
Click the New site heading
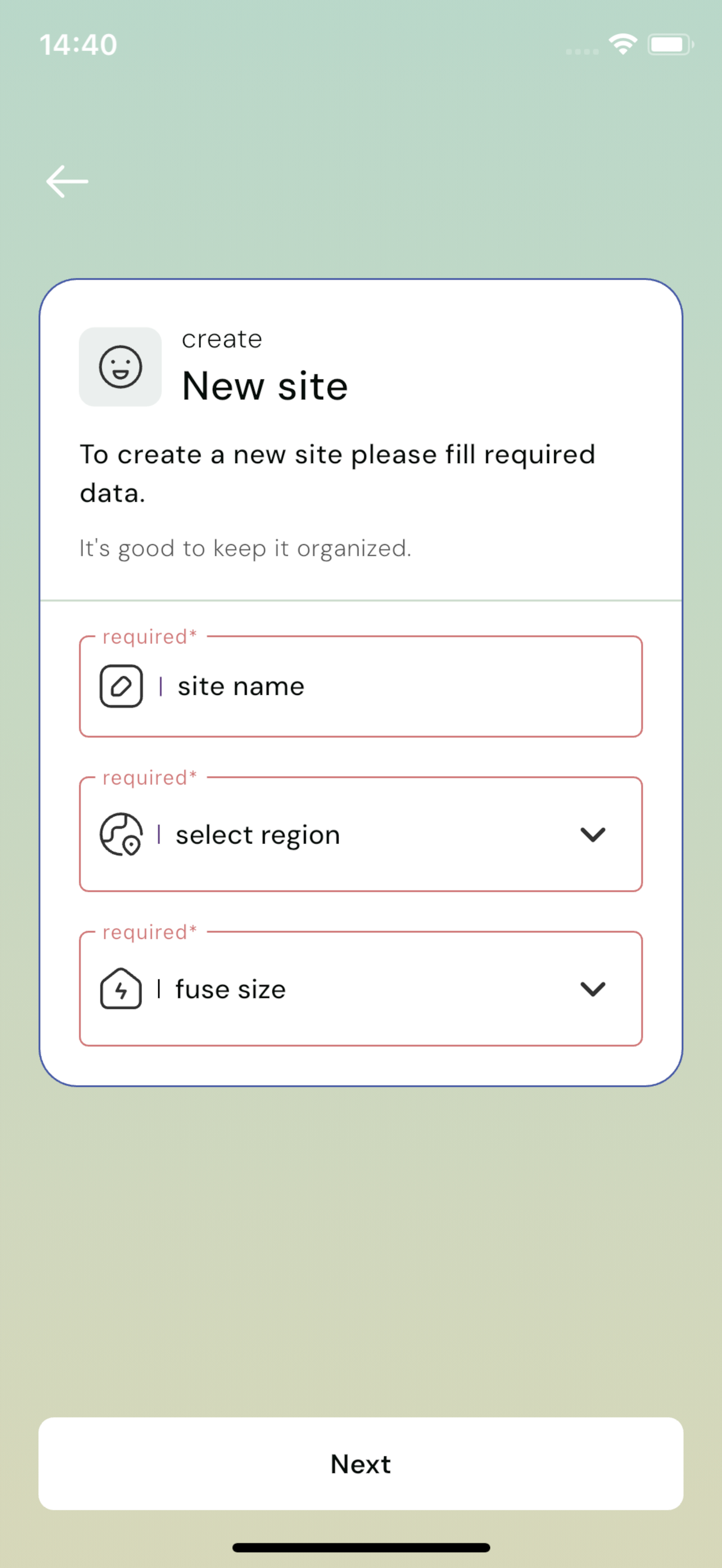(265, 386)
